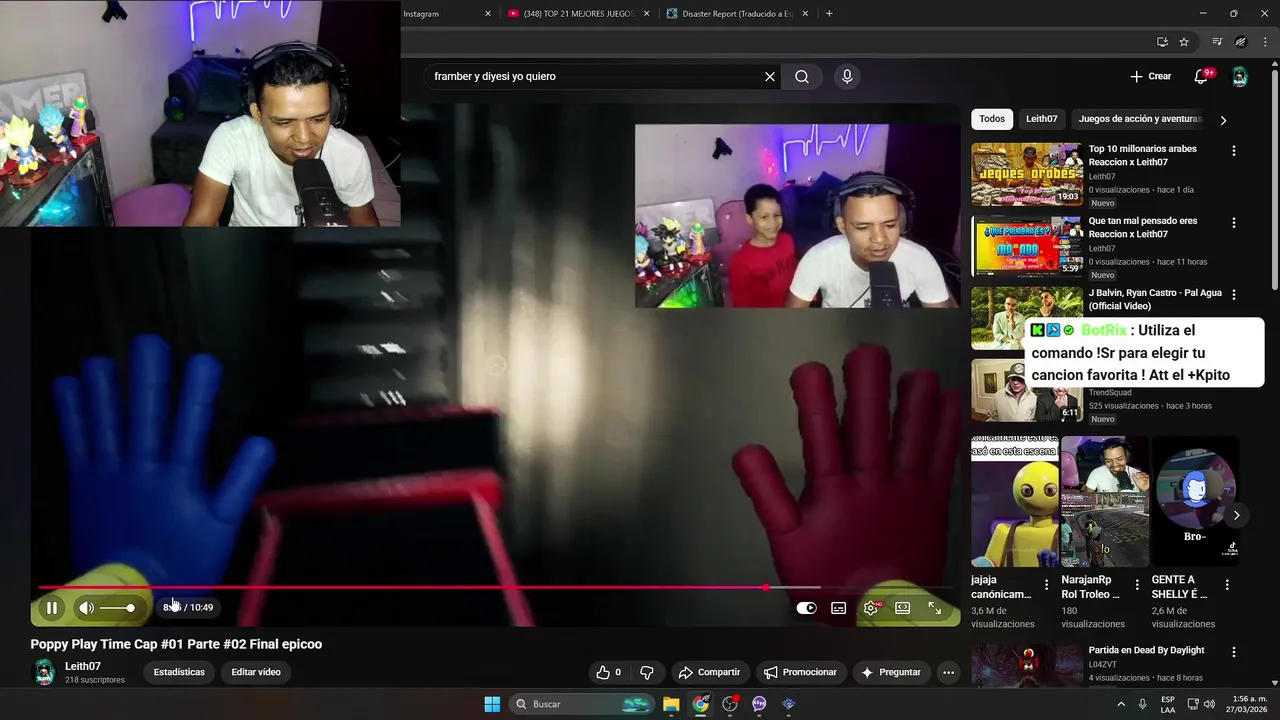The width and height of the screenshot is (1280, 720).
Task: Open more actions menu beside Preguntar
Action: pos(948,672)
